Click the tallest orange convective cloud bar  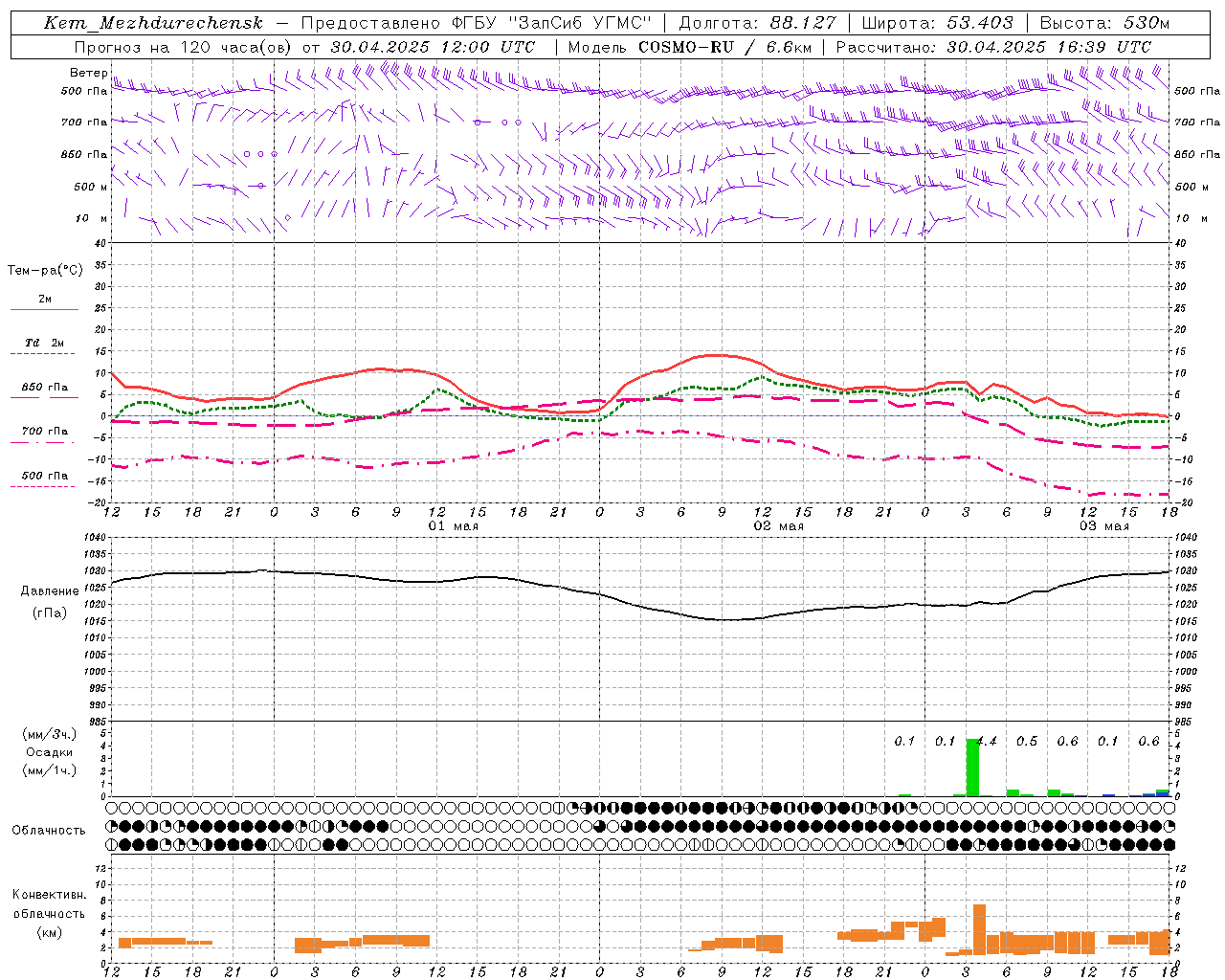pyautogui.click(x=979, y=929)
